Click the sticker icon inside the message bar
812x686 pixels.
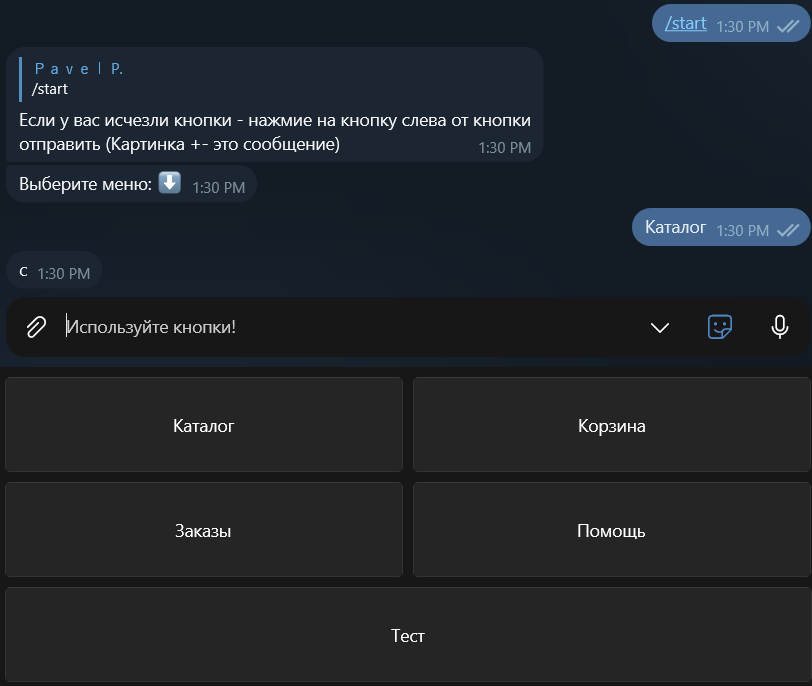[720, 327]
